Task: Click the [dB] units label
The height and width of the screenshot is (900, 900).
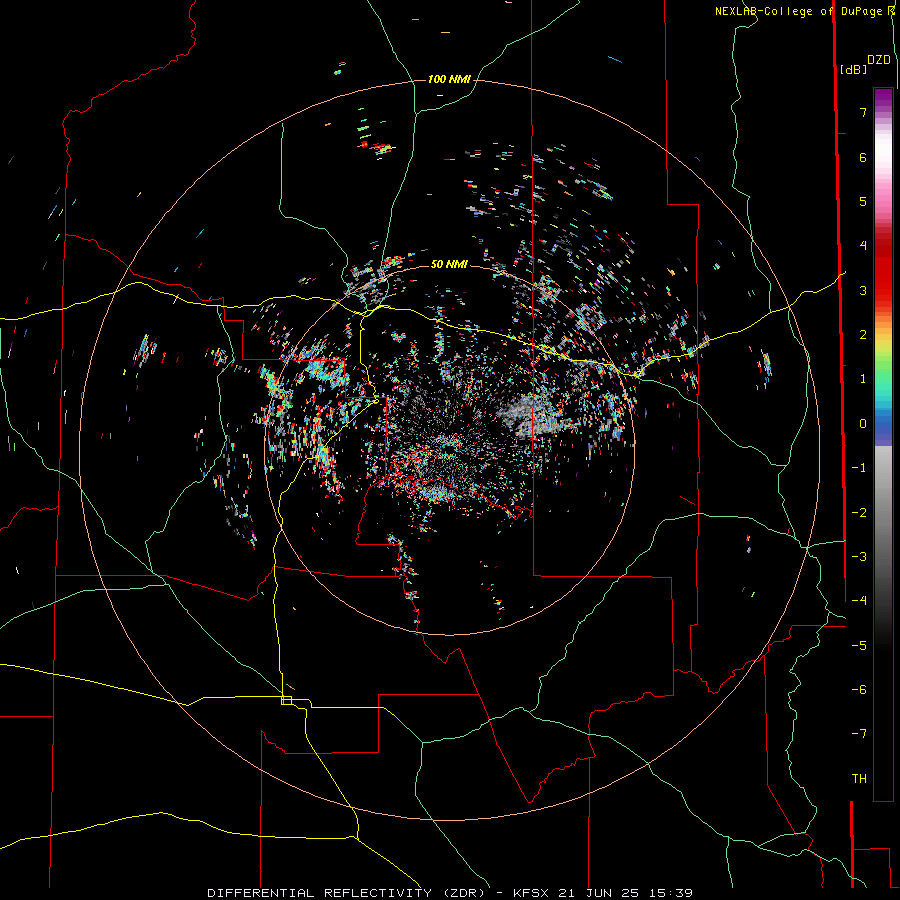Action: [x=854, y=69]
